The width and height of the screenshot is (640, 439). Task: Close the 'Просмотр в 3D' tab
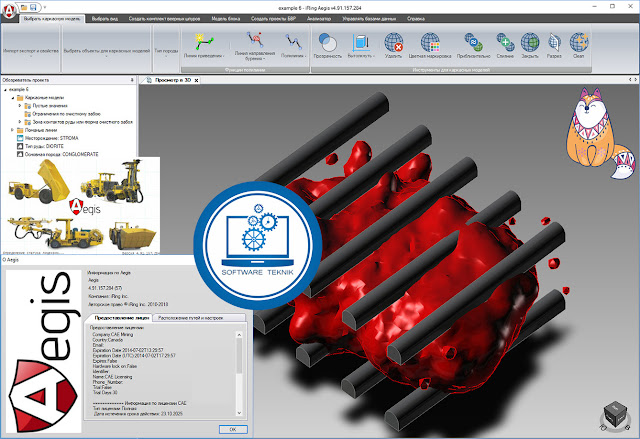[196, 80]
